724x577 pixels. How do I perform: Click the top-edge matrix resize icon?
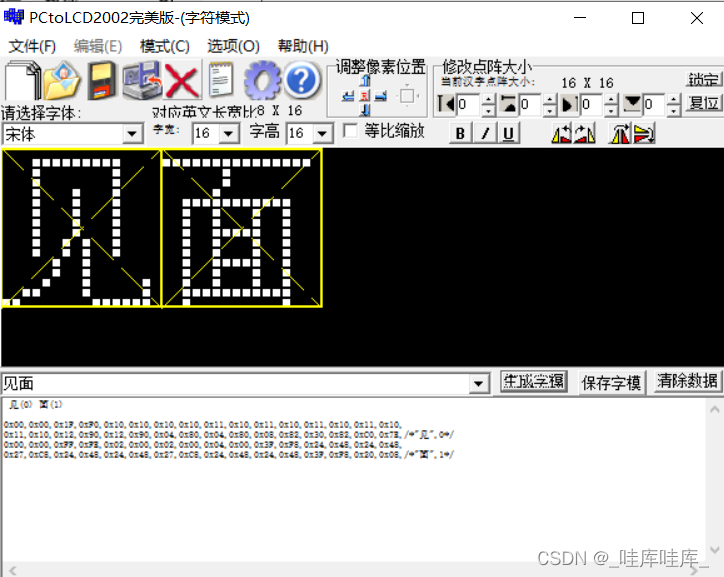(509, 104)
